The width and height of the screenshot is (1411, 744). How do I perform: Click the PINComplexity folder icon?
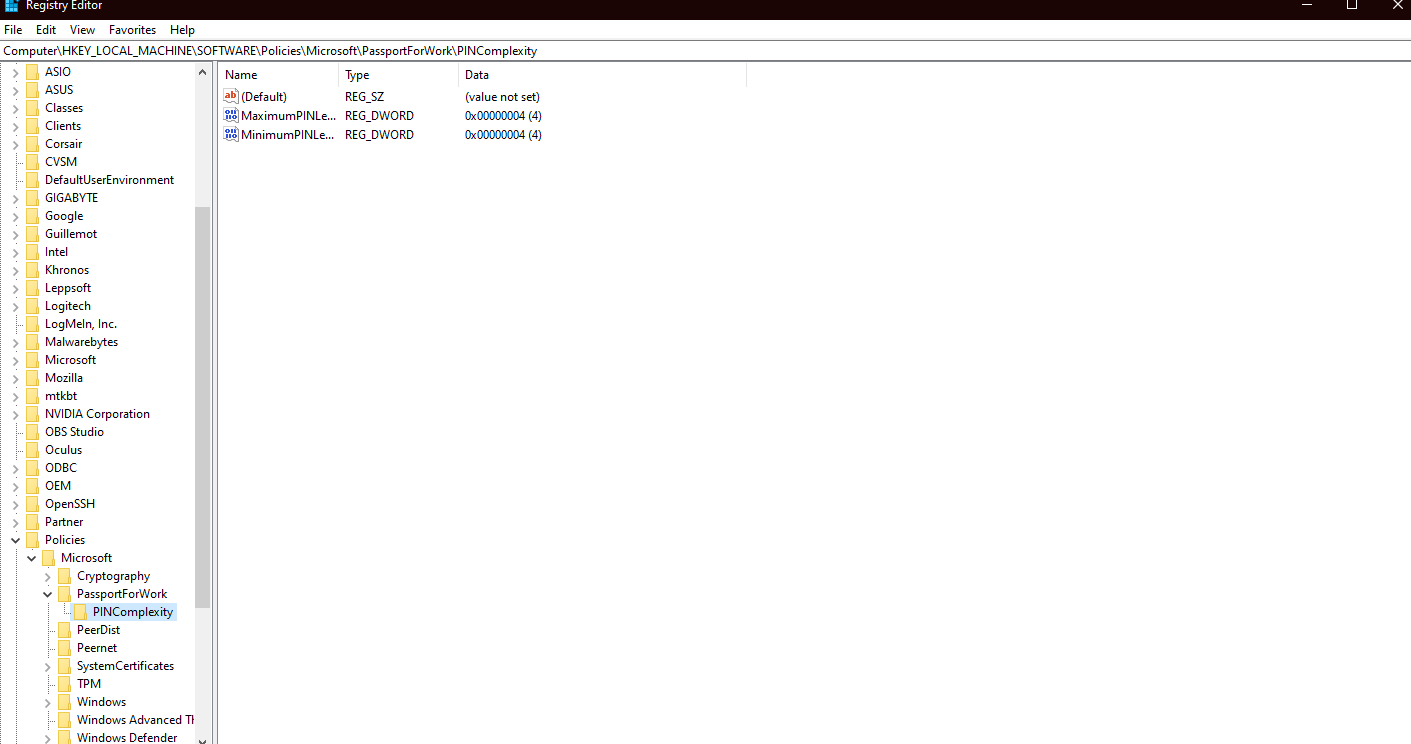[x=81, y=612]
